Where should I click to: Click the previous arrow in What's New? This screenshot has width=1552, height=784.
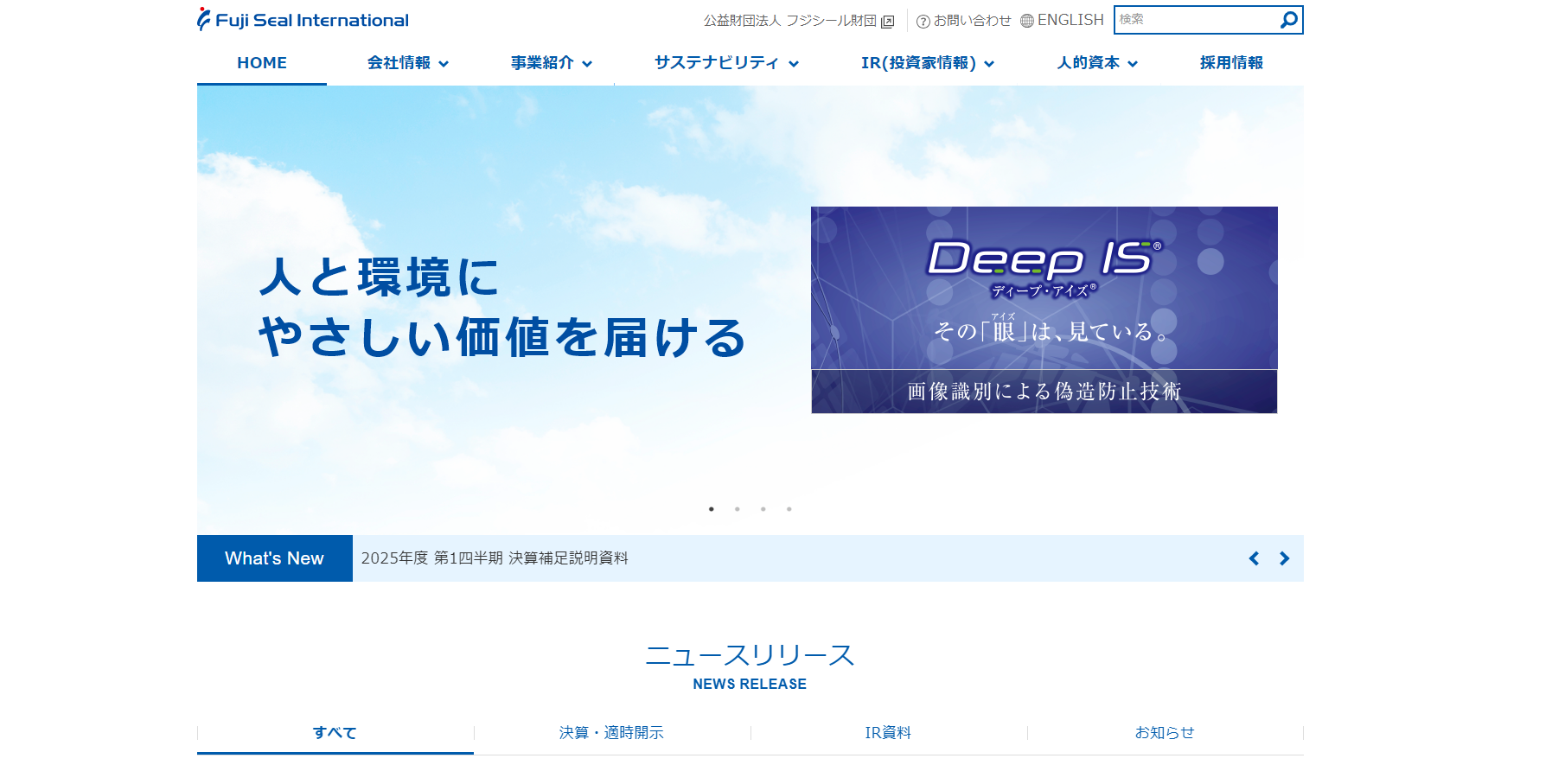click(1254, 558)
